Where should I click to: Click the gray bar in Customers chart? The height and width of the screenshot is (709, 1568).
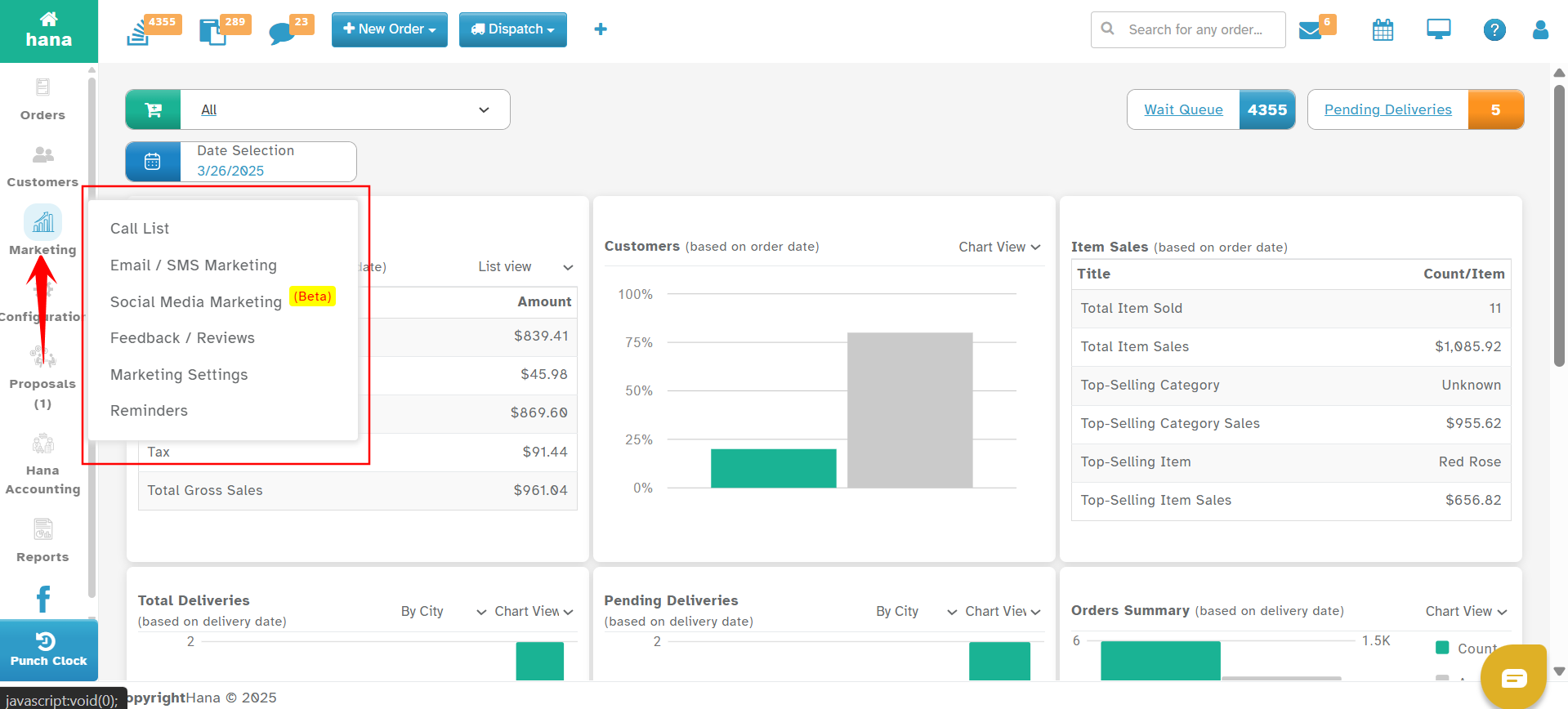[x=909, y=410]
